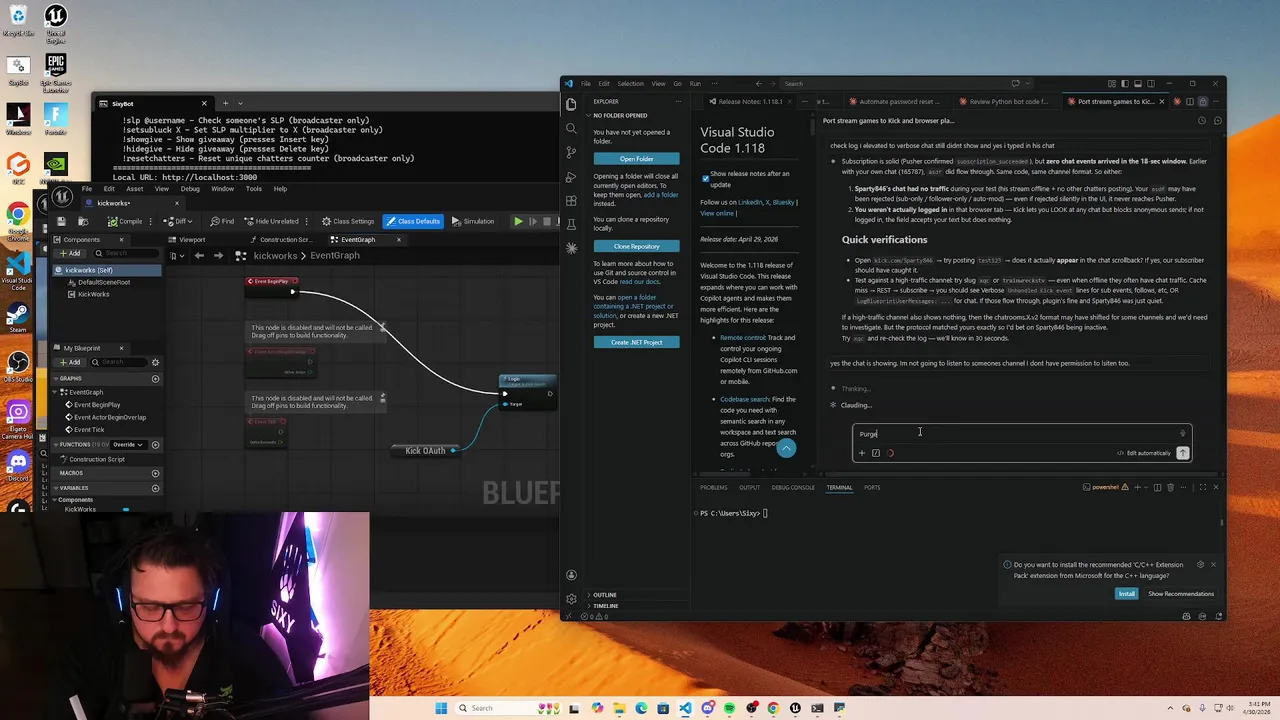Click Browse to asset icon in Unreal toolbar
This screenshot has height=720, width=1280.
[x=83, y=221]
